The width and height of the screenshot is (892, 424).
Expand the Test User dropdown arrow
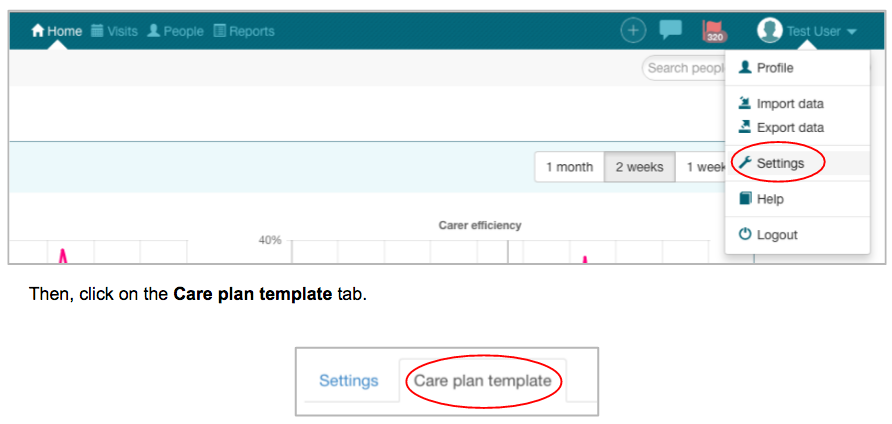[852, 32]
